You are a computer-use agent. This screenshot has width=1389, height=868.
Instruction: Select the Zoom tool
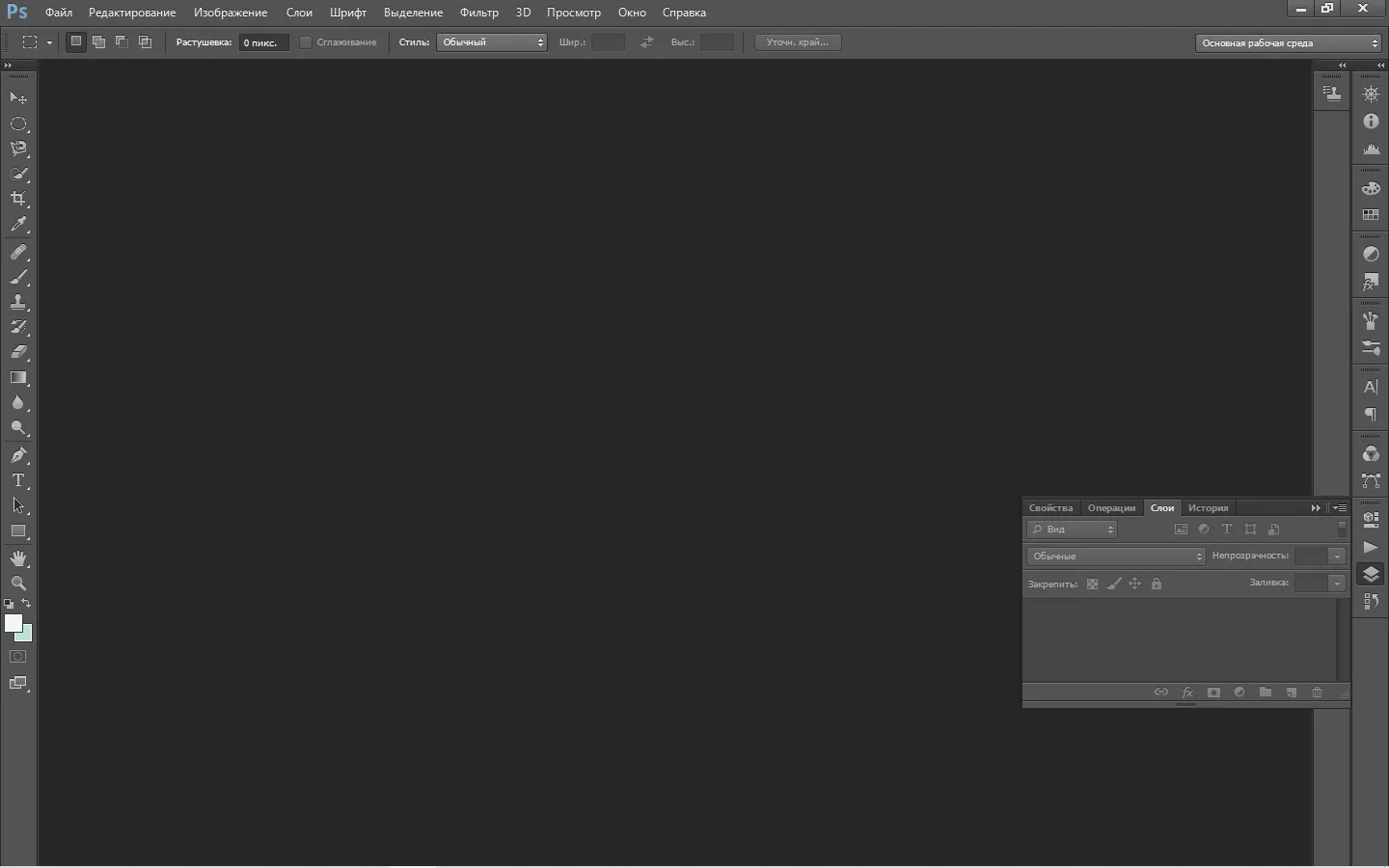(18, 583)
